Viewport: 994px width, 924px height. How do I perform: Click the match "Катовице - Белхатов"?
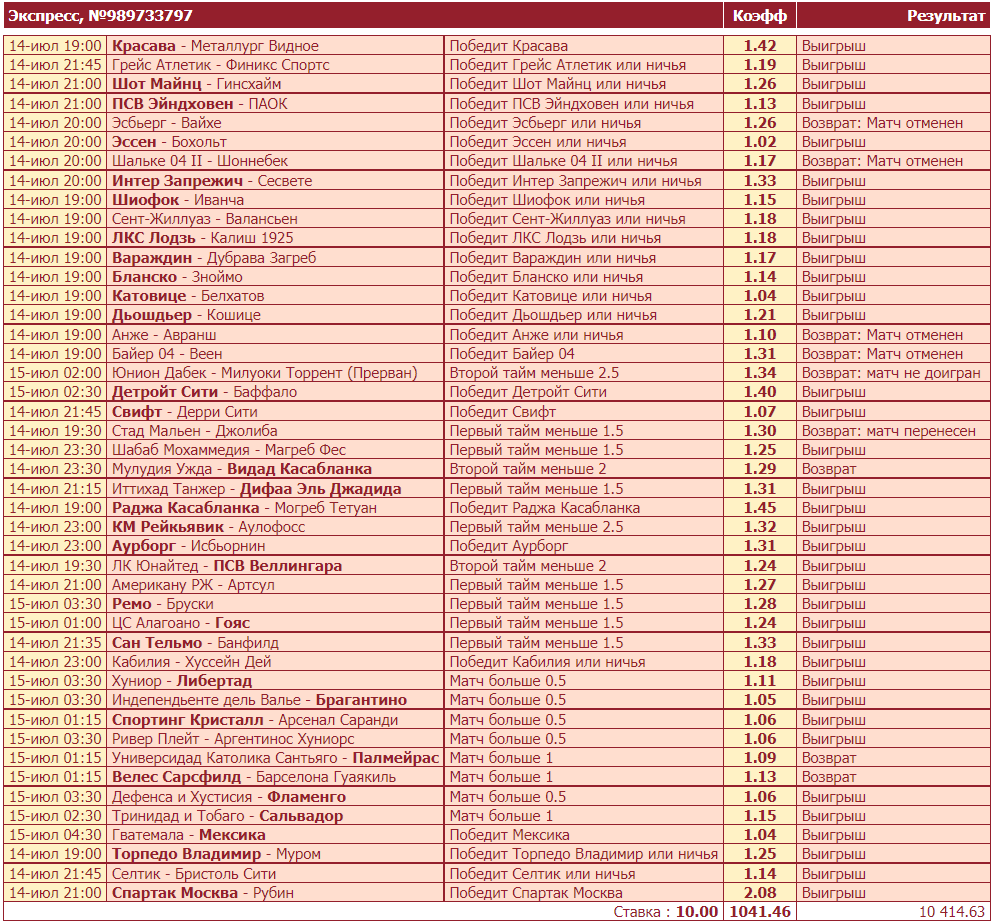click(x=188, y=296)
